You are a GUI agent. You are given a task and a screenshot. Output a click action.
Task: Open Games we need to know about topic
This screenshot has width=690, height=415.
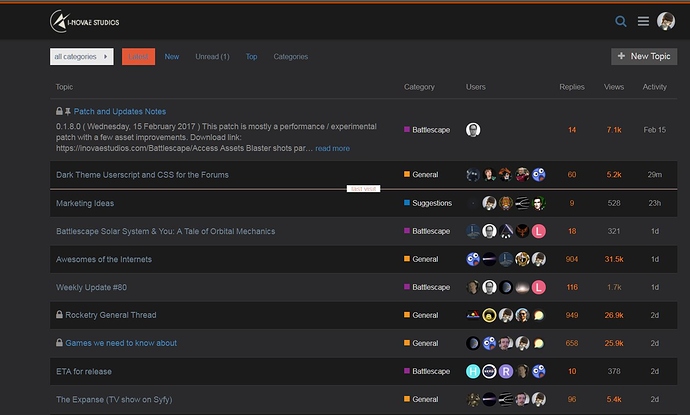point(121,343)
